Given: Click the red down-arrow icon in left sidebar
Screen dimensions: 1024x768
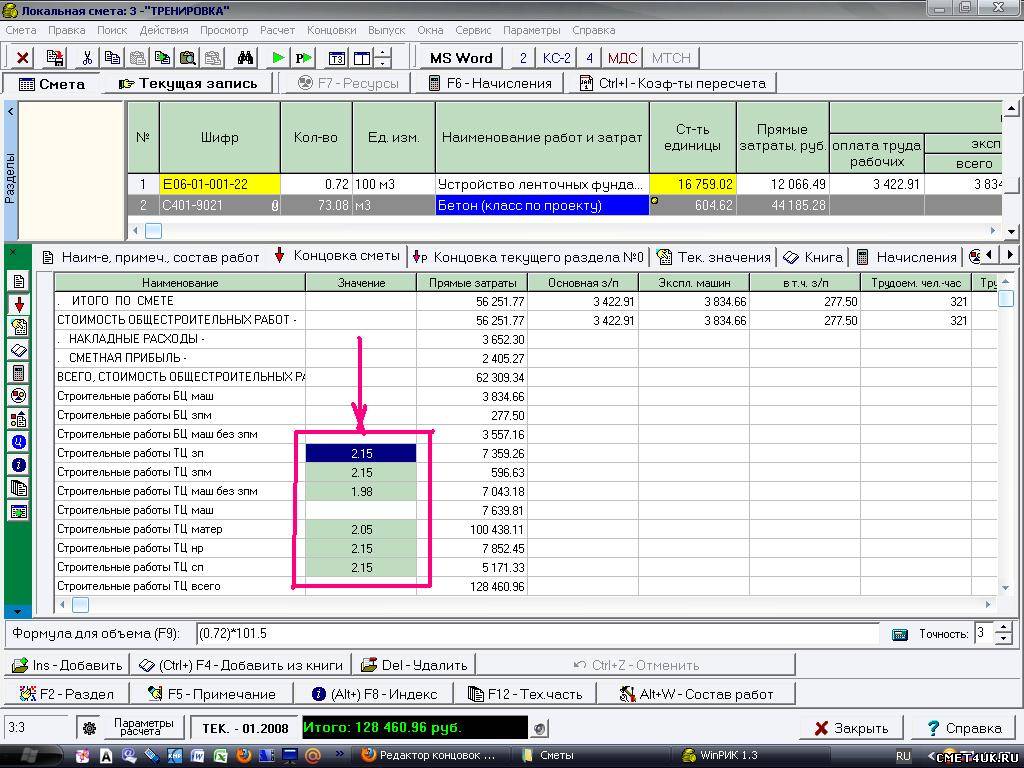Looking at the screenshot, I should point(18,304).
